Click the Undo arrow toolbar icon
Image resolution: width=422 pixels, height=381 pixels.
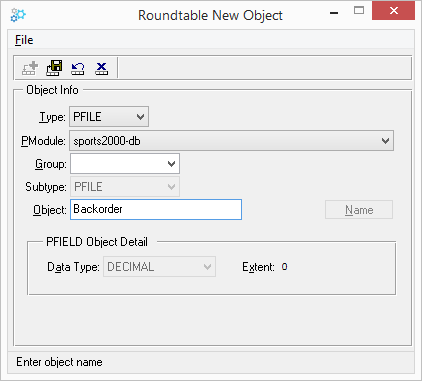tap(78, 68)
